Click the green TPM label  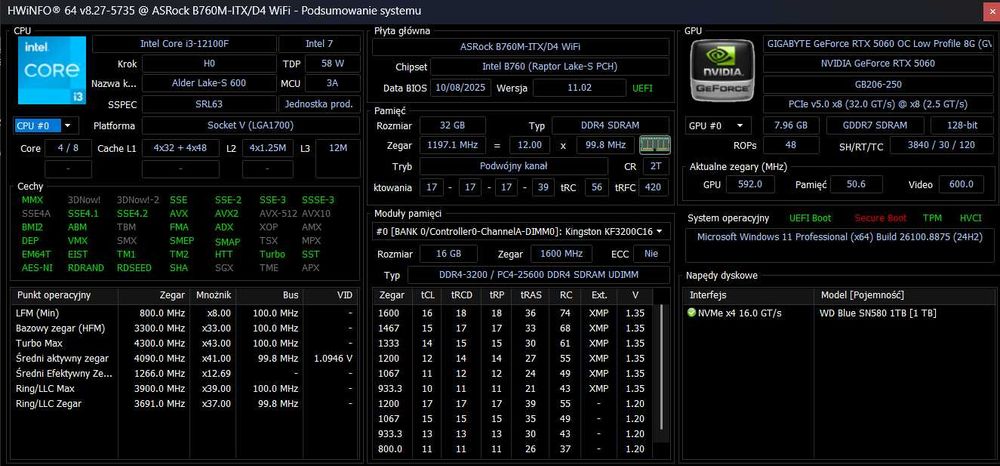932,218
